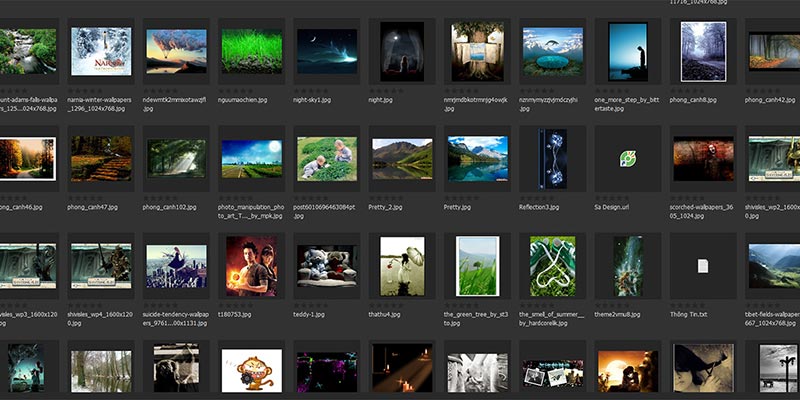Click the file name one_more_step_by_bittertaste.jpg
The image size is (800, 400).
click(x=627, y=105)
